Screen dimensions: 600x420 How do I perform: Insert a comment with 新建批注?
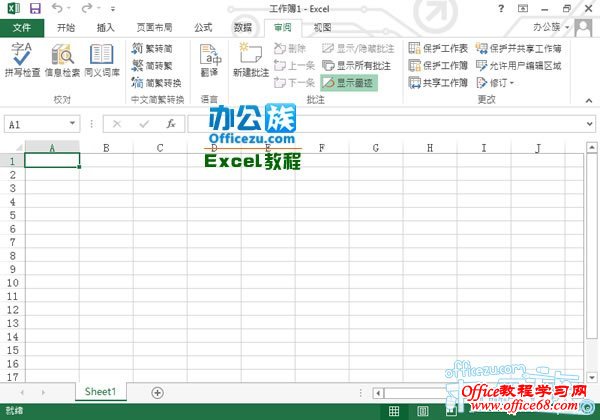point(251,60)
